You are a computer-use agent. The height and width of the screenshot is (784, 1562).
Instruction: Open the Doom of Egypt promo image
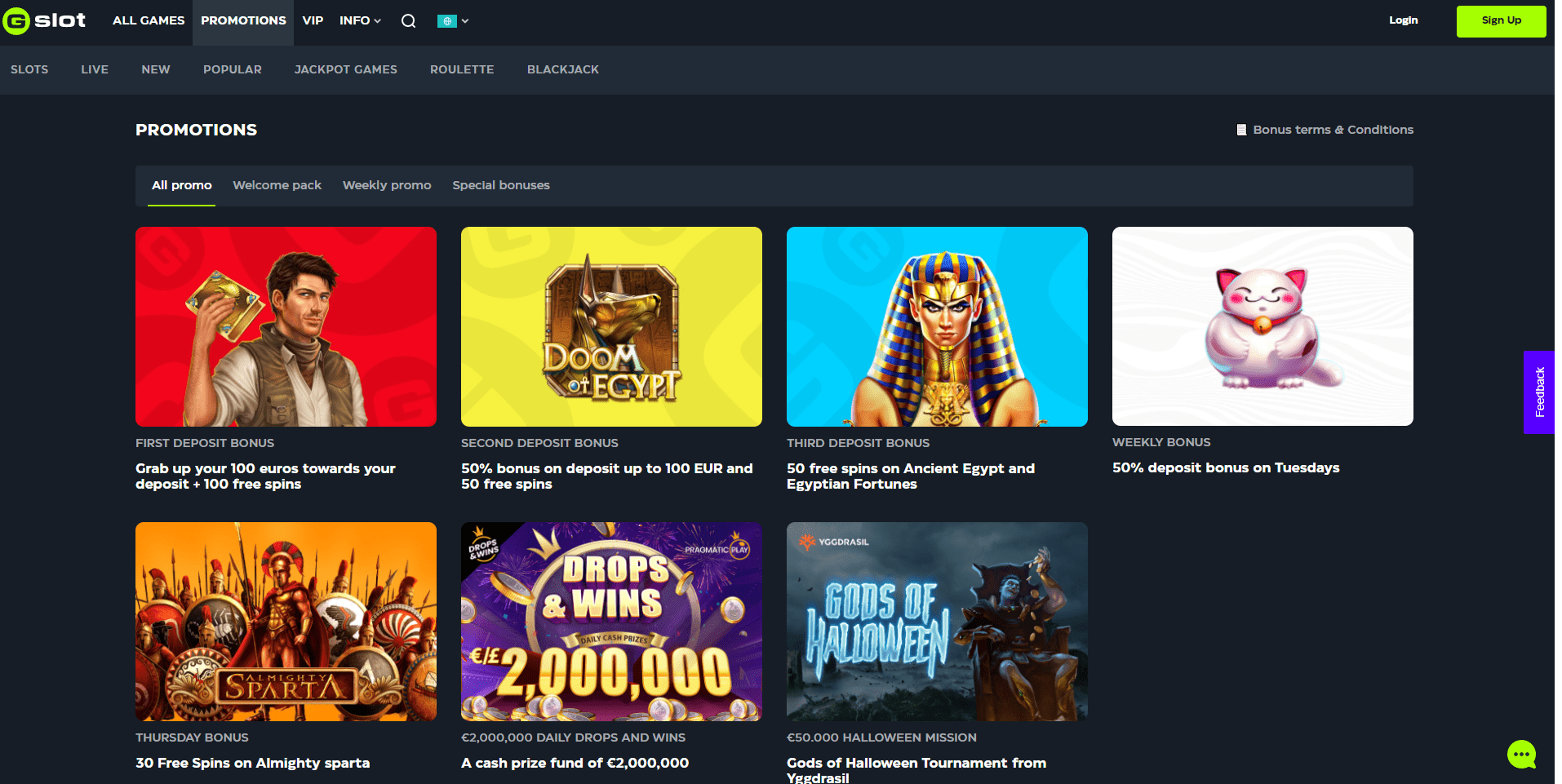[611, 326]
